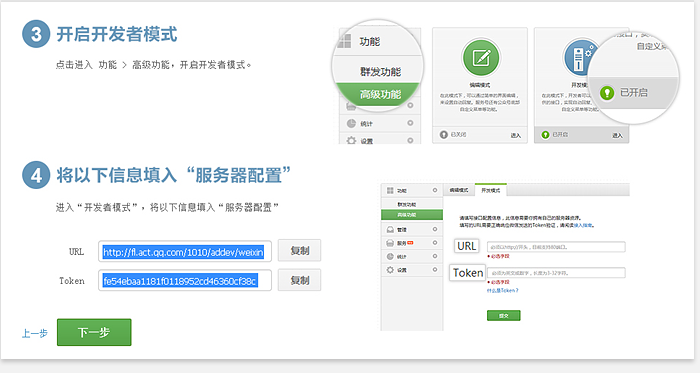Click the blue developer mode server icon
The height and width of the screenshot is (373, 700).
pyautogui.click(x=579, y=58)
